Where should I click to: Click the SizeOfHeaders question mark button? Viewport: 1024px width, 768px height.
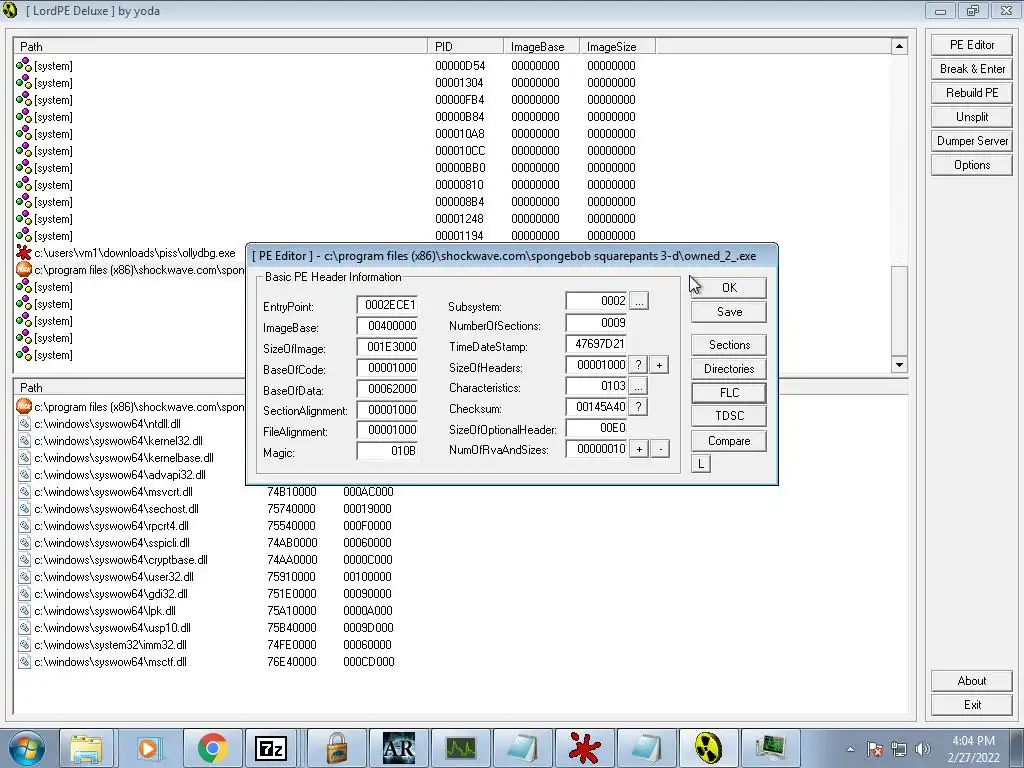point(639,365)
